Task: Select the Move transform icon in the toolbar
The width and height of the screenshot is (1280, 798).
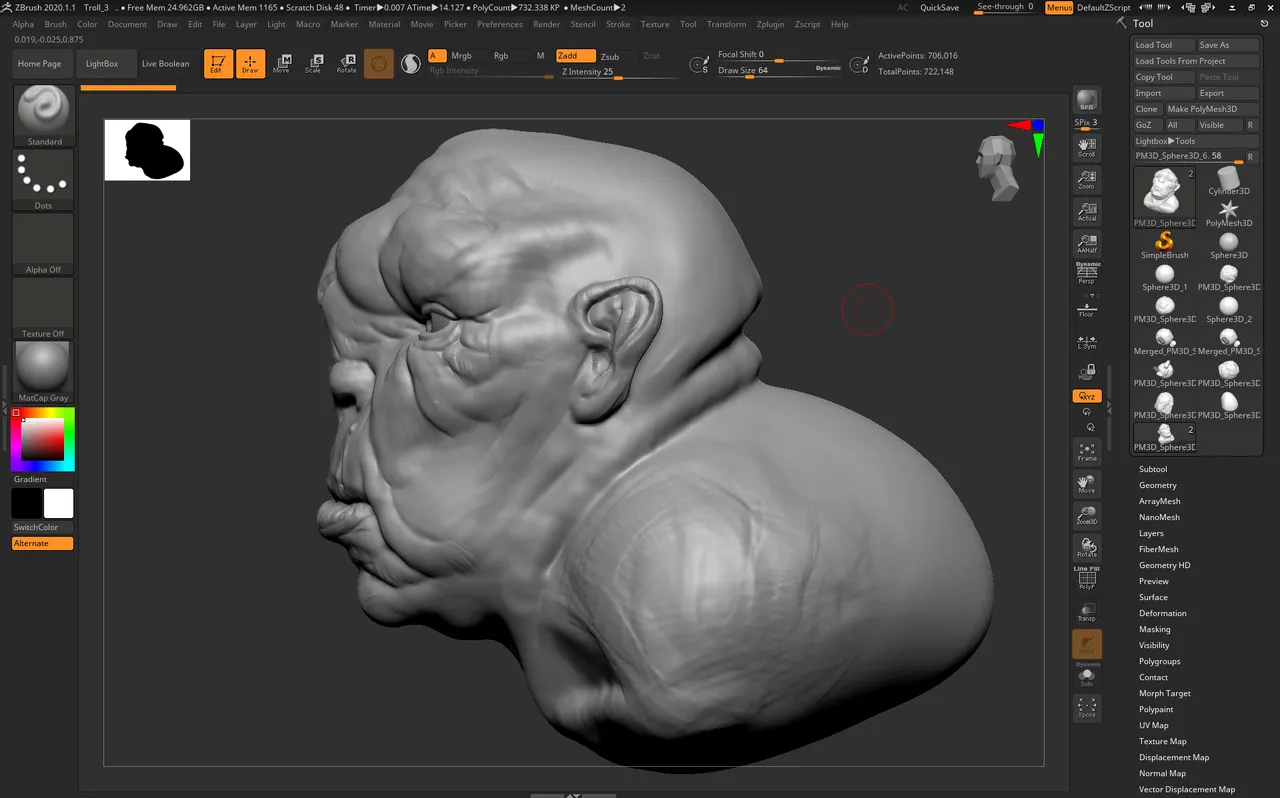Action: [282, 64]
